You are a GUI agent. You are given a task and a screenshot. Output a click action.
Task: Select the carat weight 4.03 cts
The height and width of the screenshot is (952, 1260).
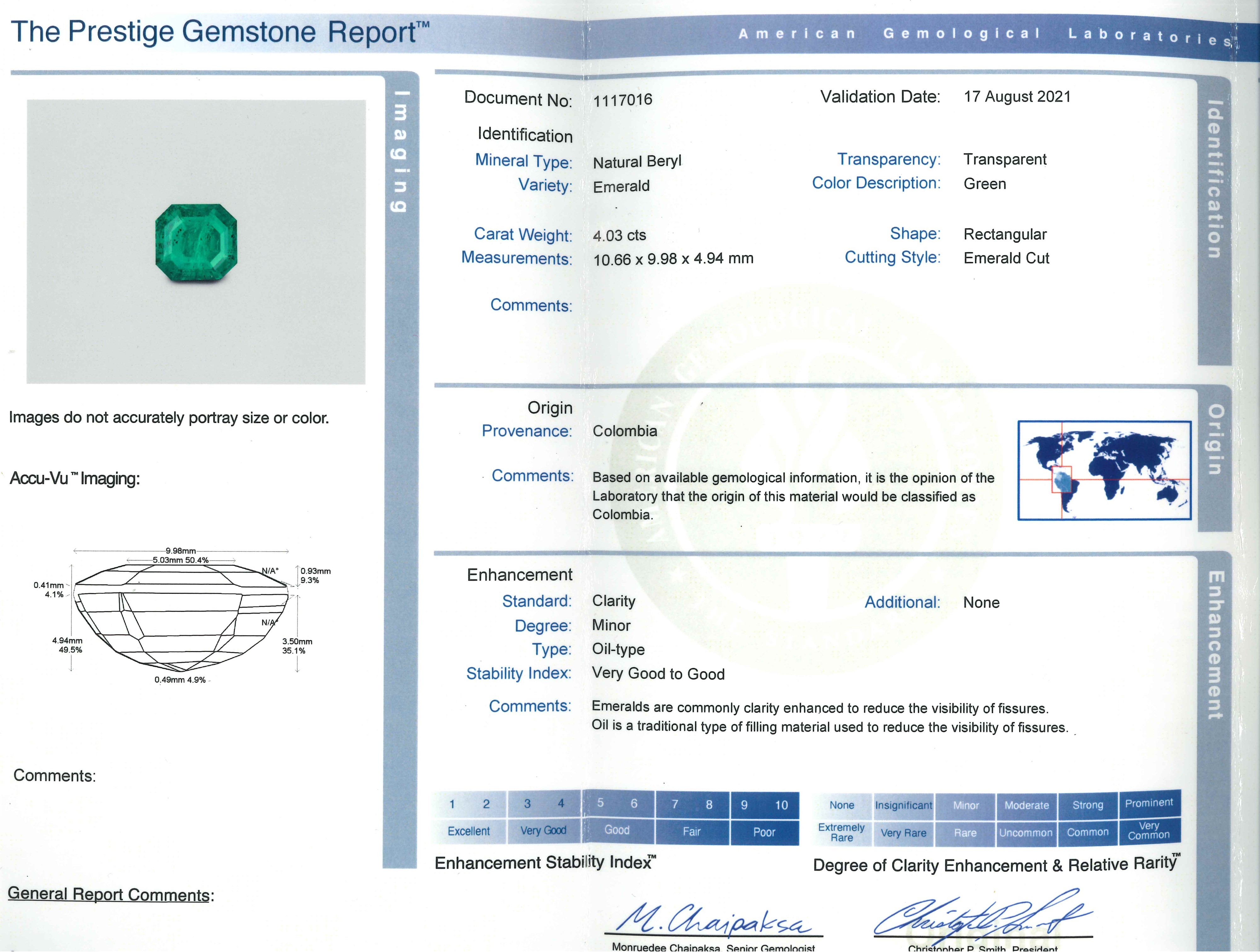619,235
